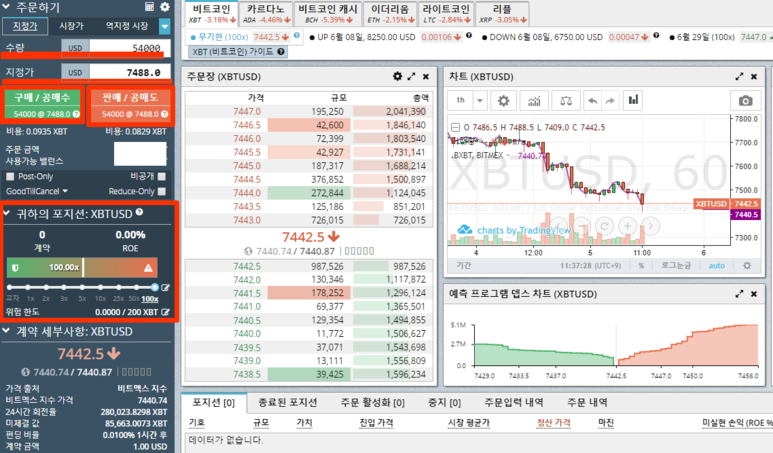The width and height of the screenshot is (773, 453).
Task: Click the 7442.5 bid price in the order book
Action: [x=247, y=266]
